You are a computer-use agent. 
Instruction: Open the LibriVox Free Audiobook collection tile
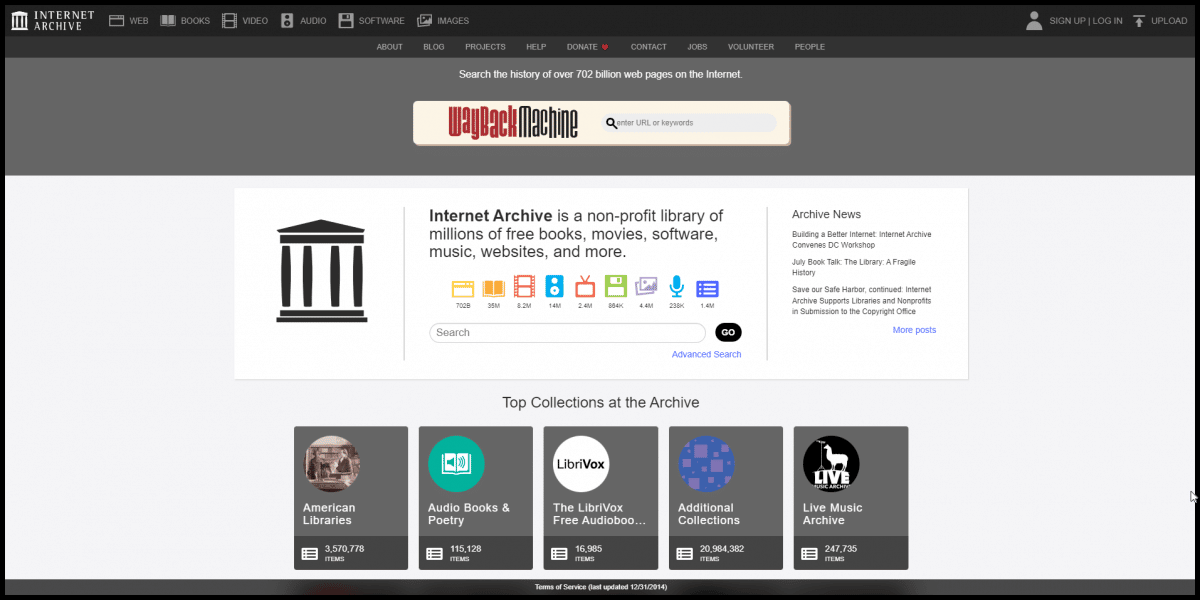[x=601, y=498]
